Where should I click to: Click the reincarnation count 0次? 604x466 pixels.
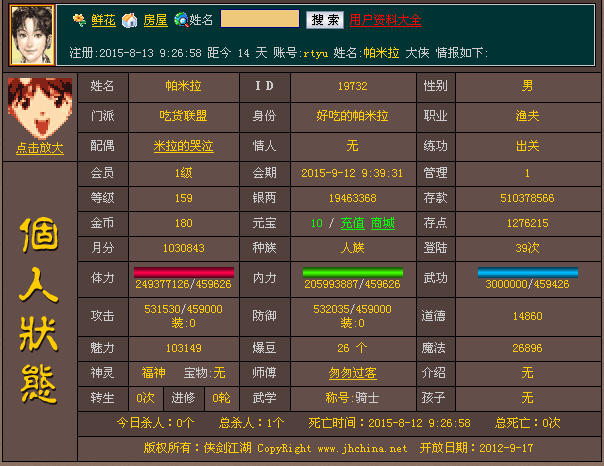point(145,398)
